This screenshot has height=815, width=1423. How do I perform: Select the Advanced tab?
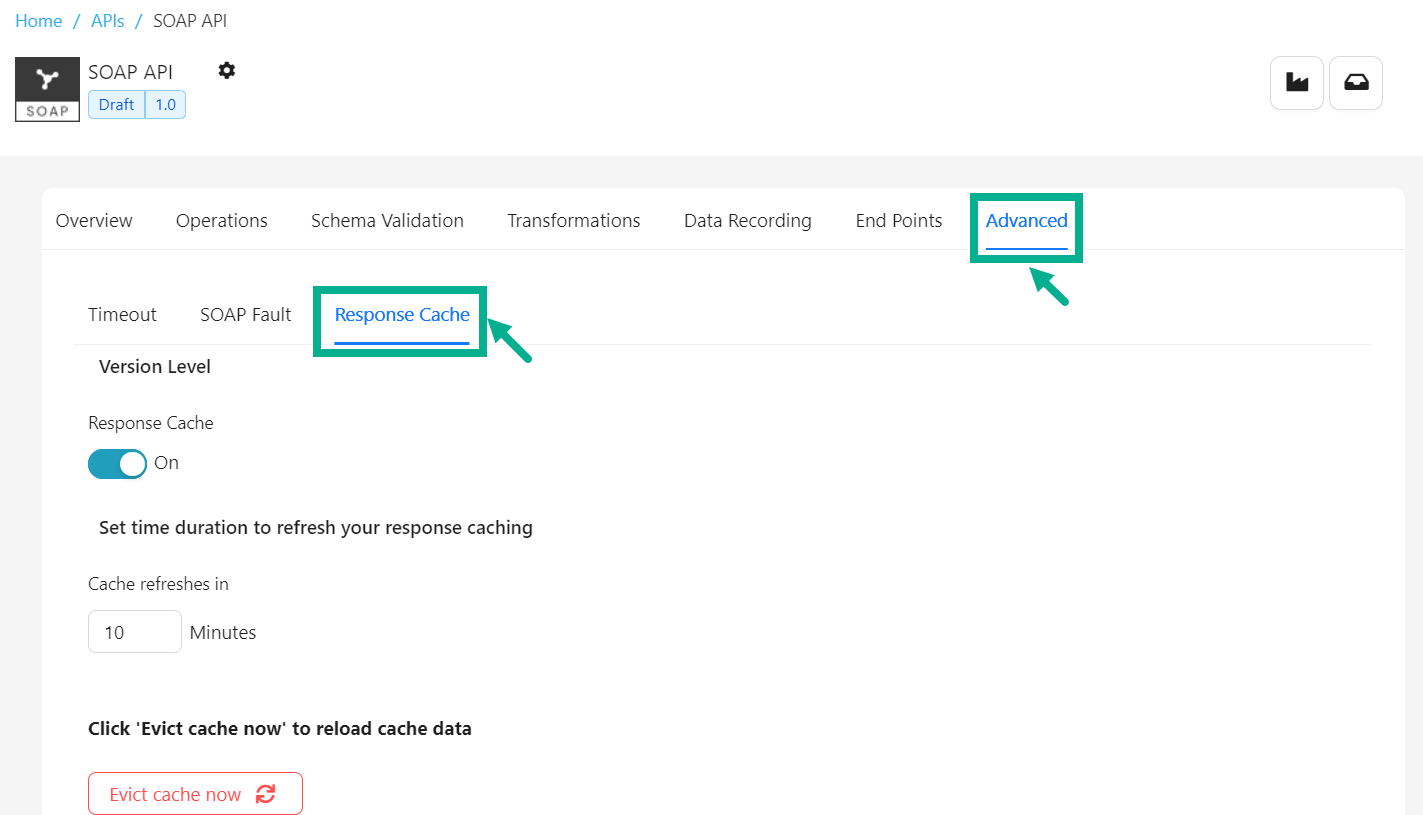[1026, 221]
